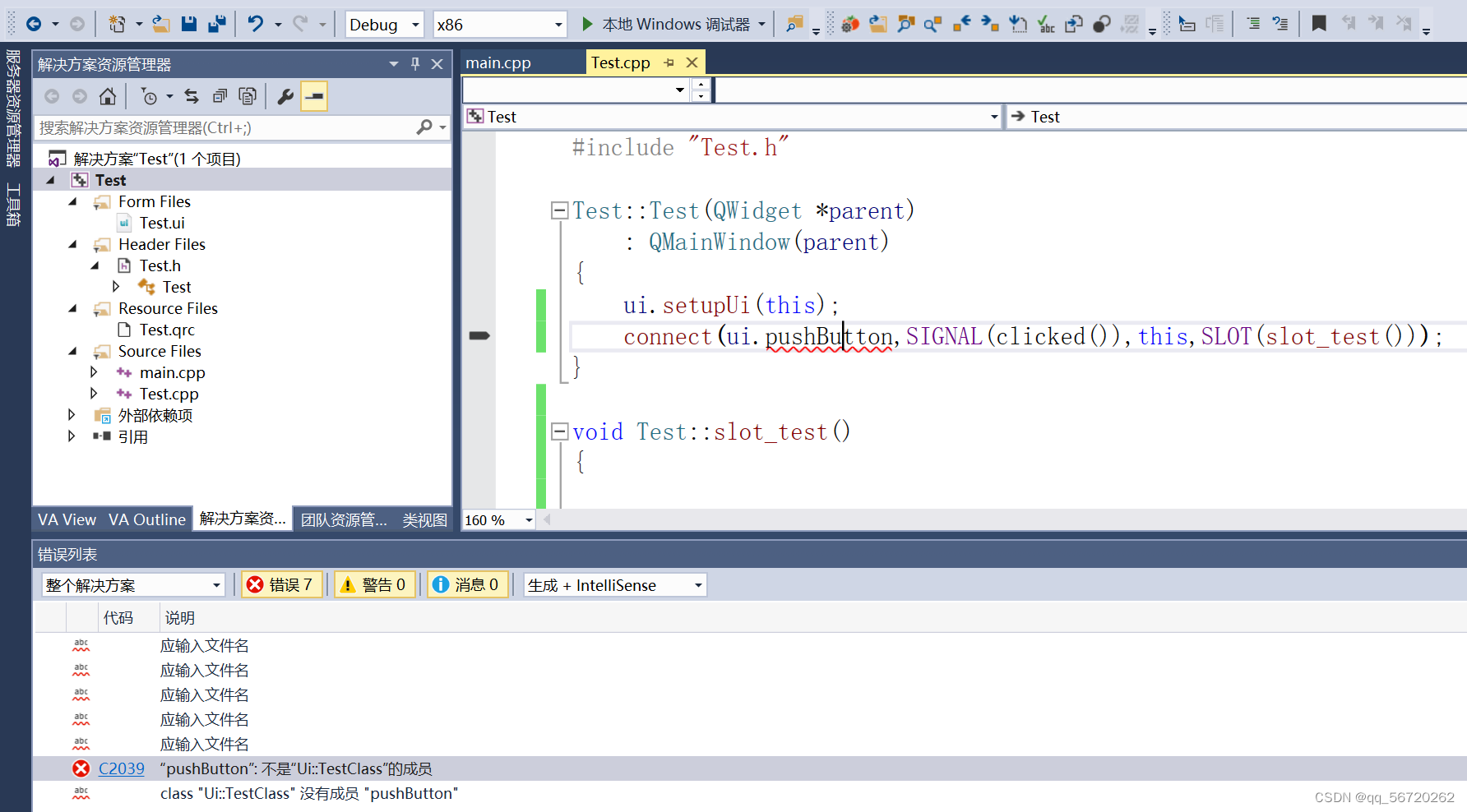This screenshot has width=1467, height=812.
Task: Switch to the VA Outline tab
Action: tap(147, 519)
